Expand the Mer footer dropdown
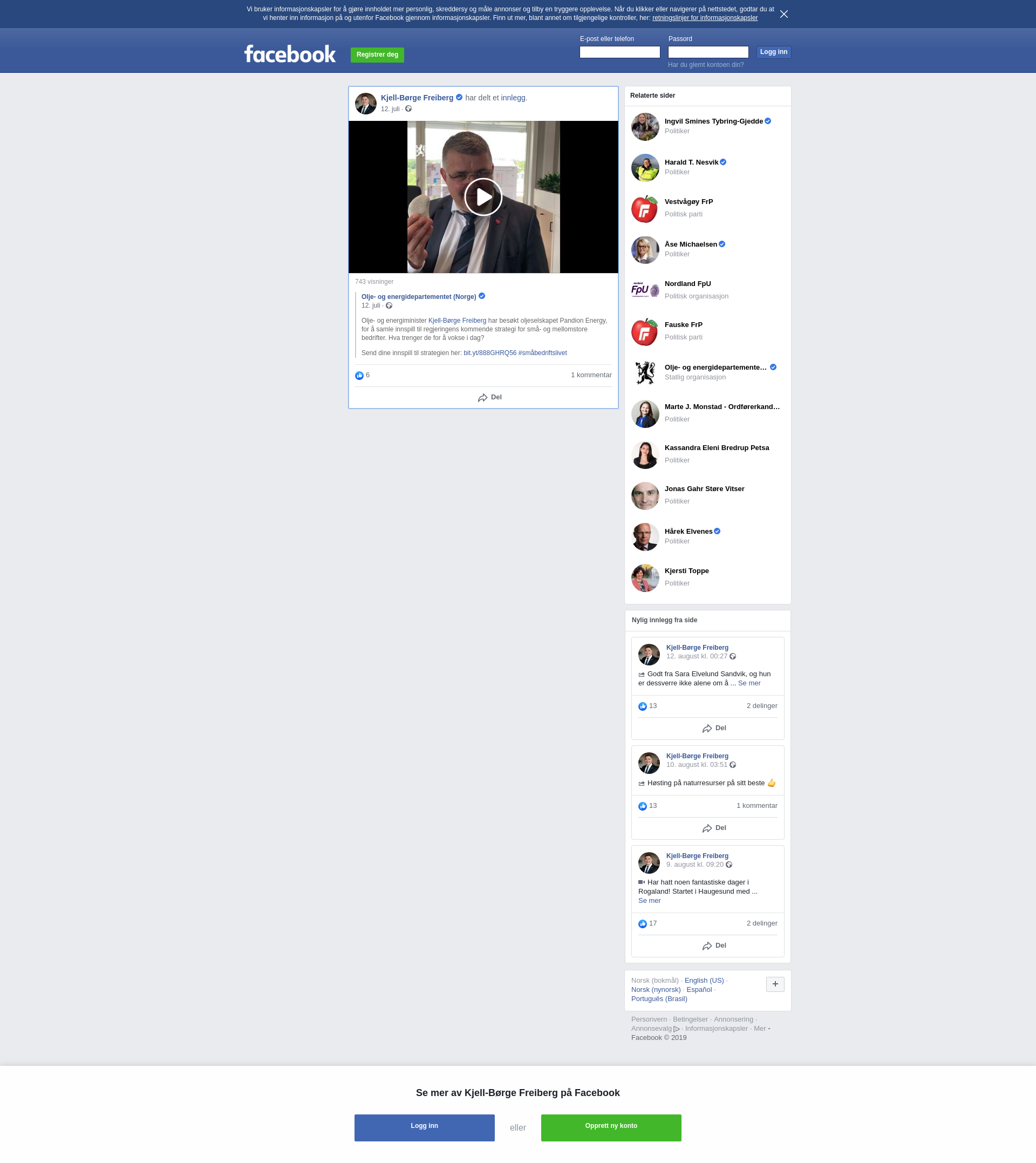The width and height of the screenshot is (1036, 1163). (762, 1028)
